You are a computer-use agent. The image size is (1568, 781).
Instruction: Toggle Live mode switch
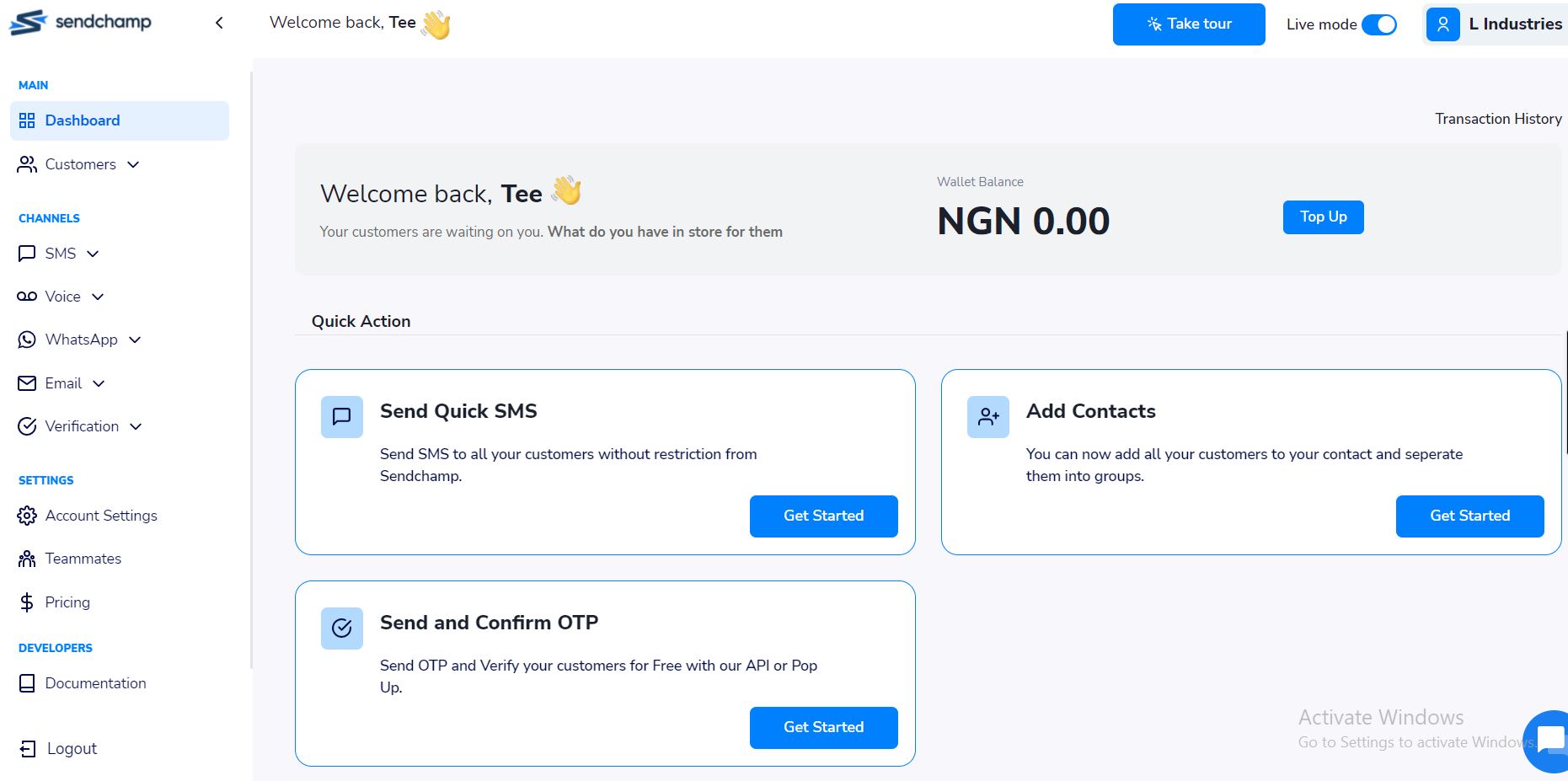point(1380,24)
